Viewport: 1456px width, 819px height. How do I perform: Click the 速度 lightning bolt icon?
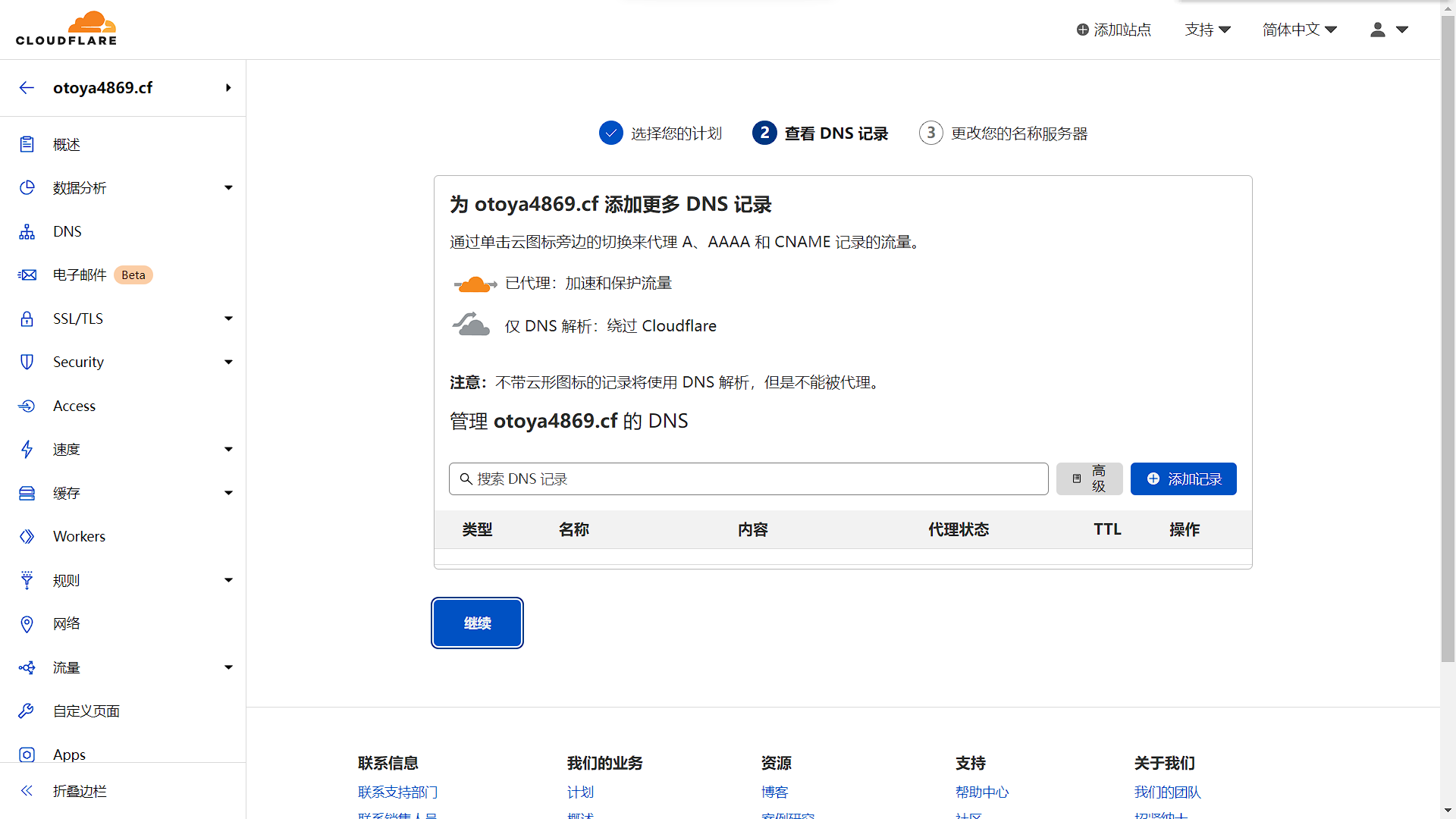coord(27,449)
